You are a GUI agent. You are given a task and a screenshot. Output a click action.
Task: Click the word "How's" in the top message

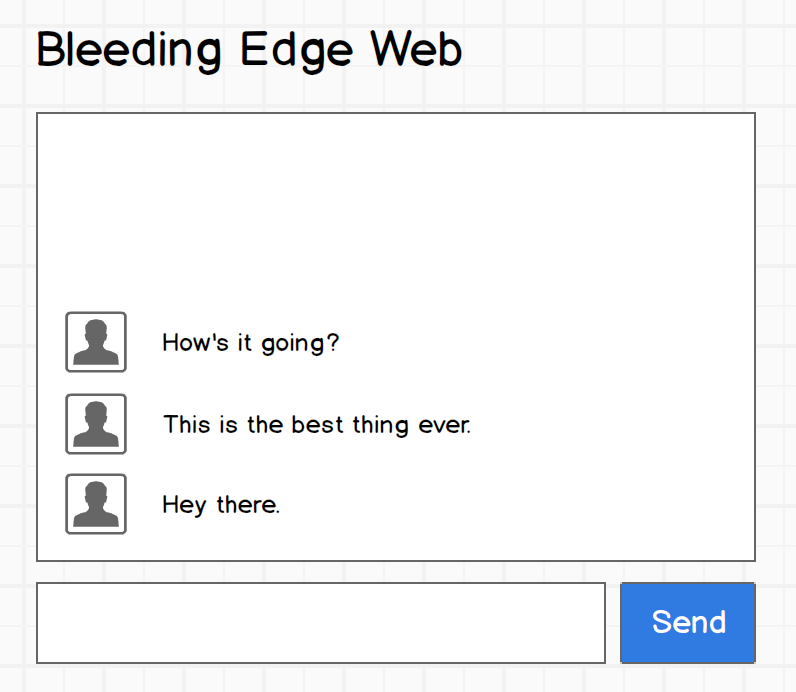tap(195, 342)
